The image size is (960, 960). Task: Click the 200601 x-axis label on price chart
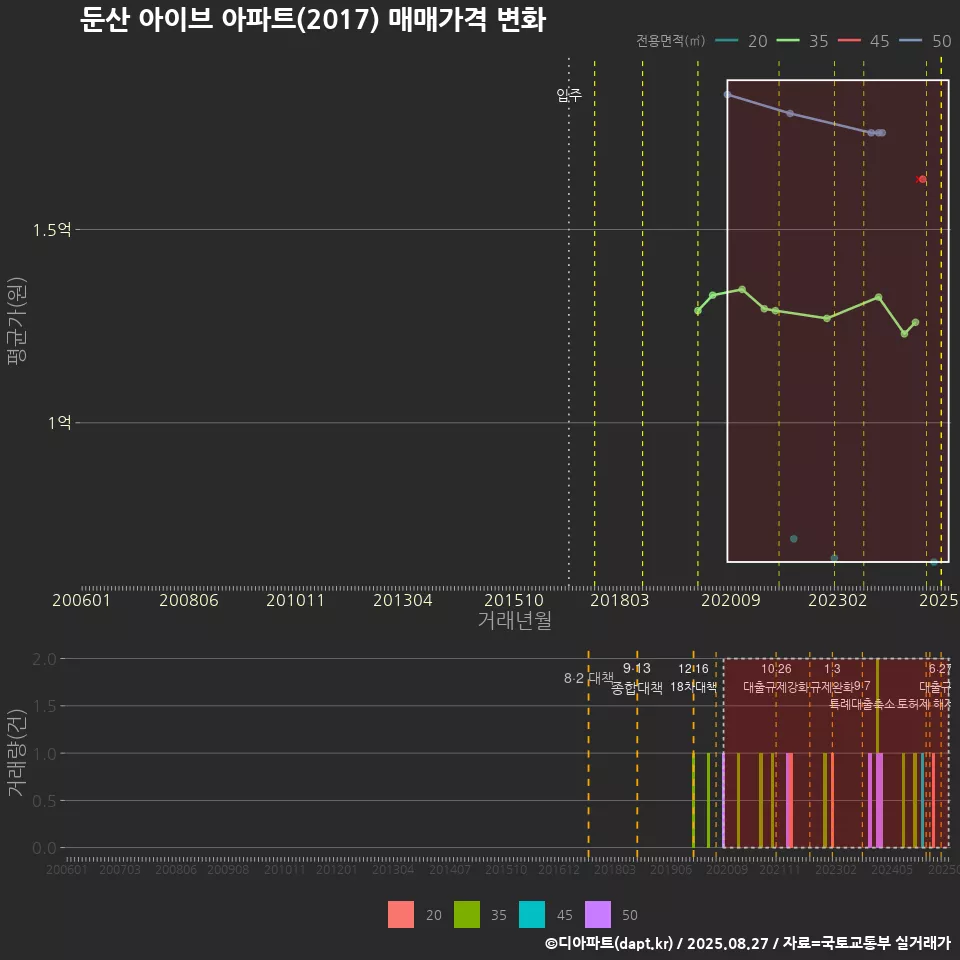coord(81,600)
